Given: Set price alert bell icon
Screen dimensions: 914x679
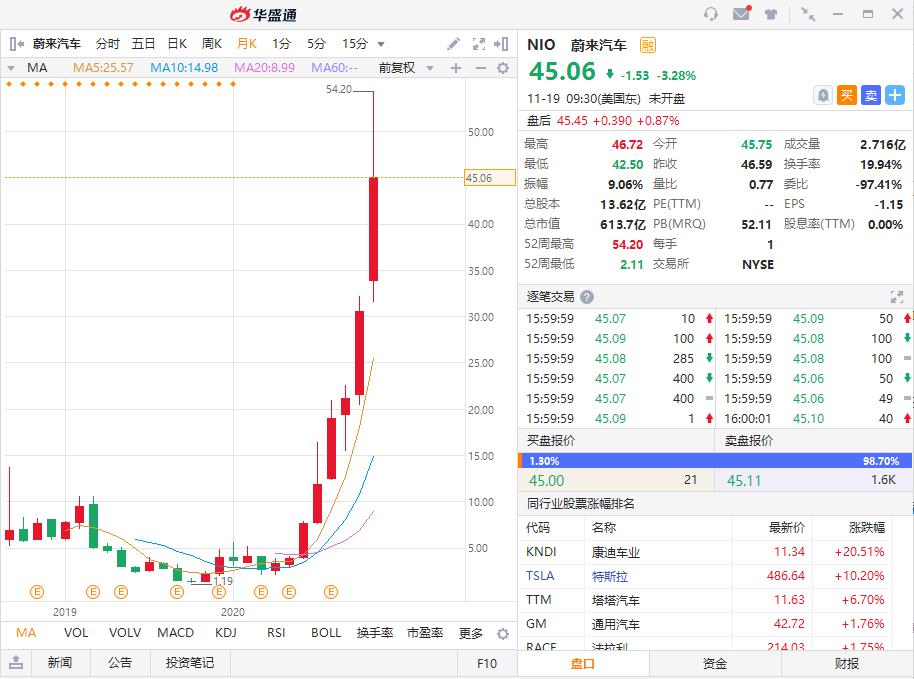Looking at the screenshot, I should (822, 95).
